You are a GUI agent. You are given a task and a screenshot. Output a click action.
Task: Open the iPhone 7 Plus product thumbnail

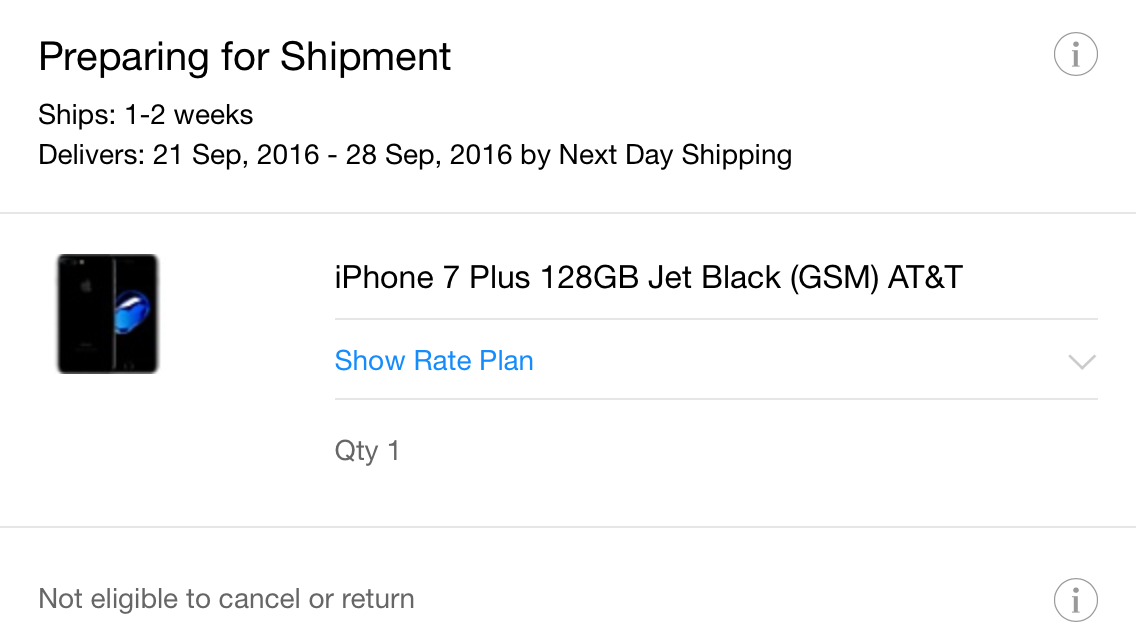(x=108, y=314)
